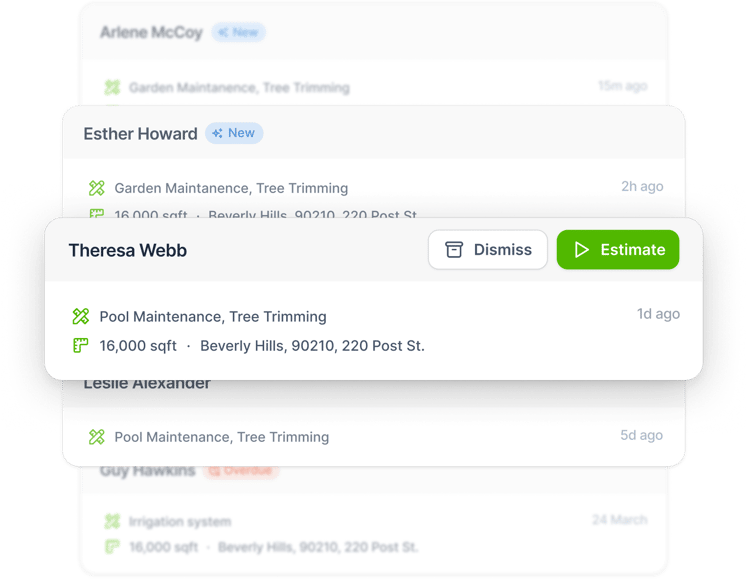Click the "24 March" date
This screenshot has width=747, height=579.
620,519
